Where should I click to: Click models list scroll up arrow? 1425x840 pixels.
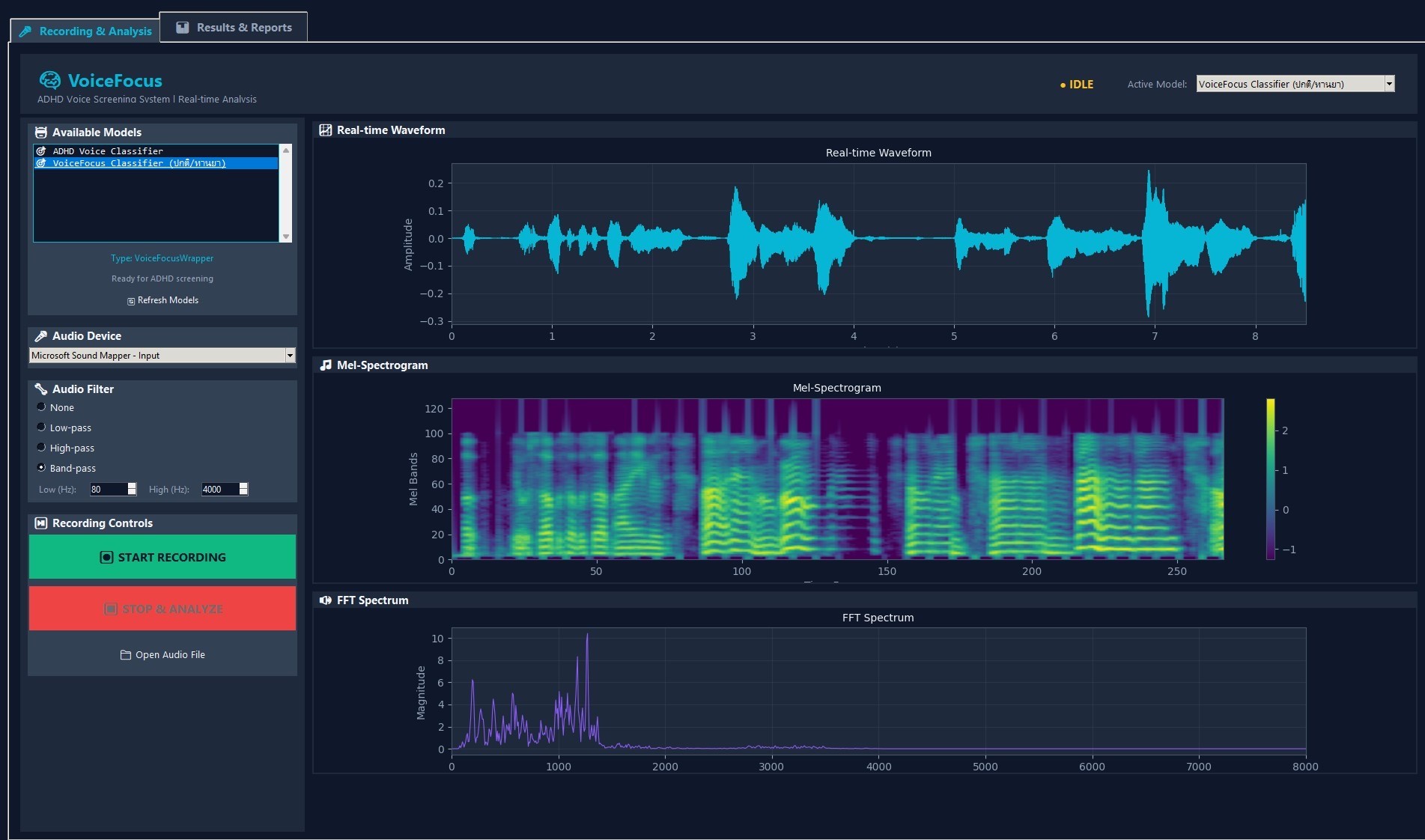click(x=285, y=150)
